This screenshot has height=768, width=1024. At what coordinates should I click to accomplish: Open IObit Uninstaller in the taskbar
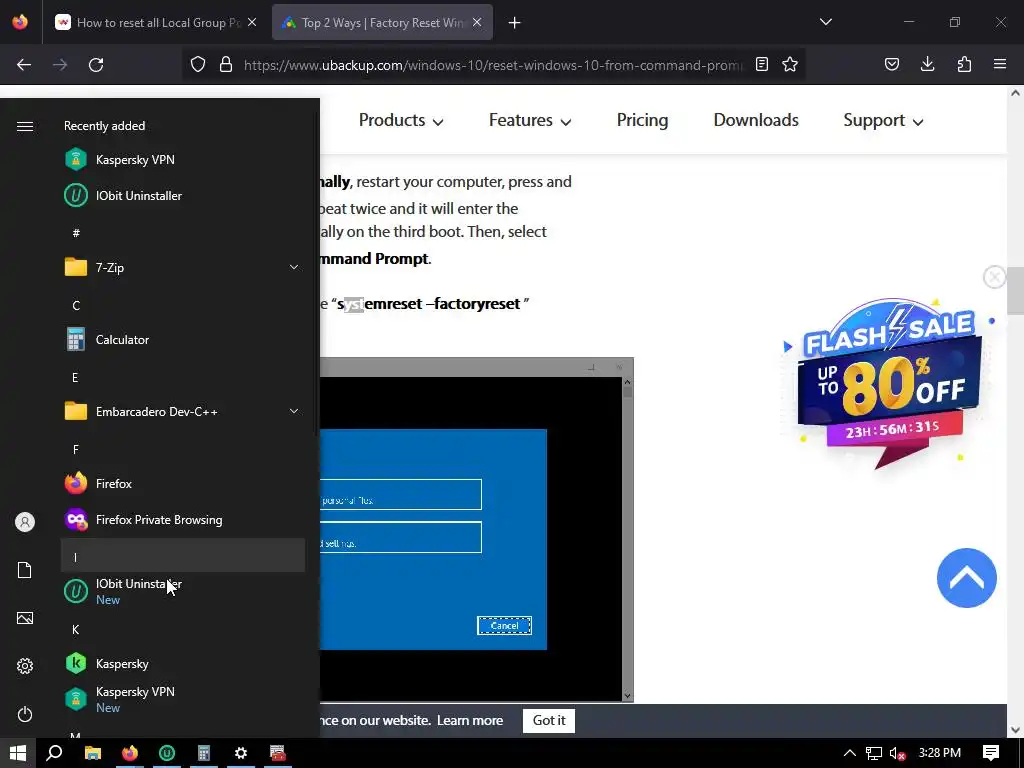(x=167, y=753)
